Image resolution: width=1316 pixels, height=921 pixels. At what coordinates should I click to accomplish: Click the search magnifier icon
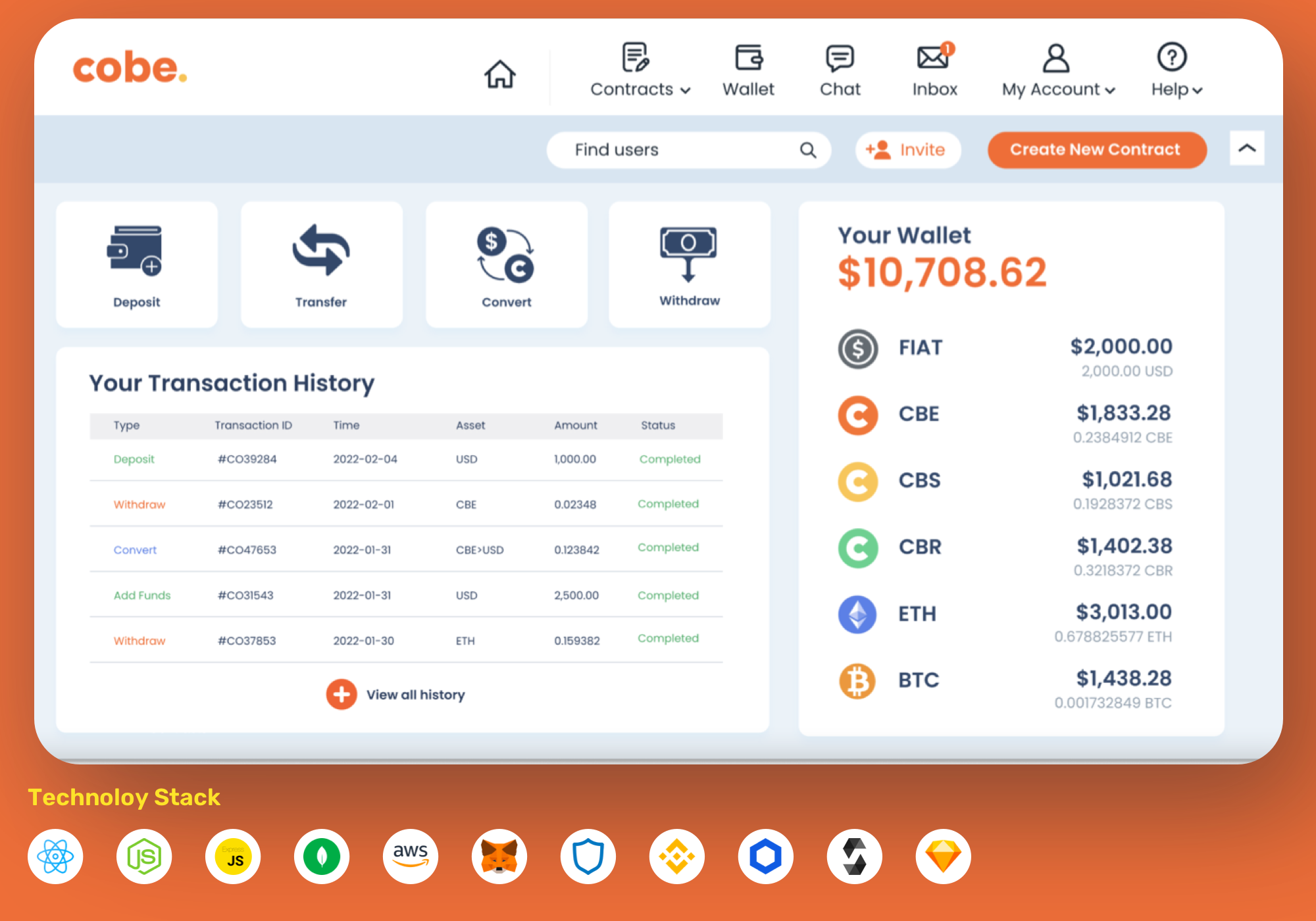(x=808, y=150)
